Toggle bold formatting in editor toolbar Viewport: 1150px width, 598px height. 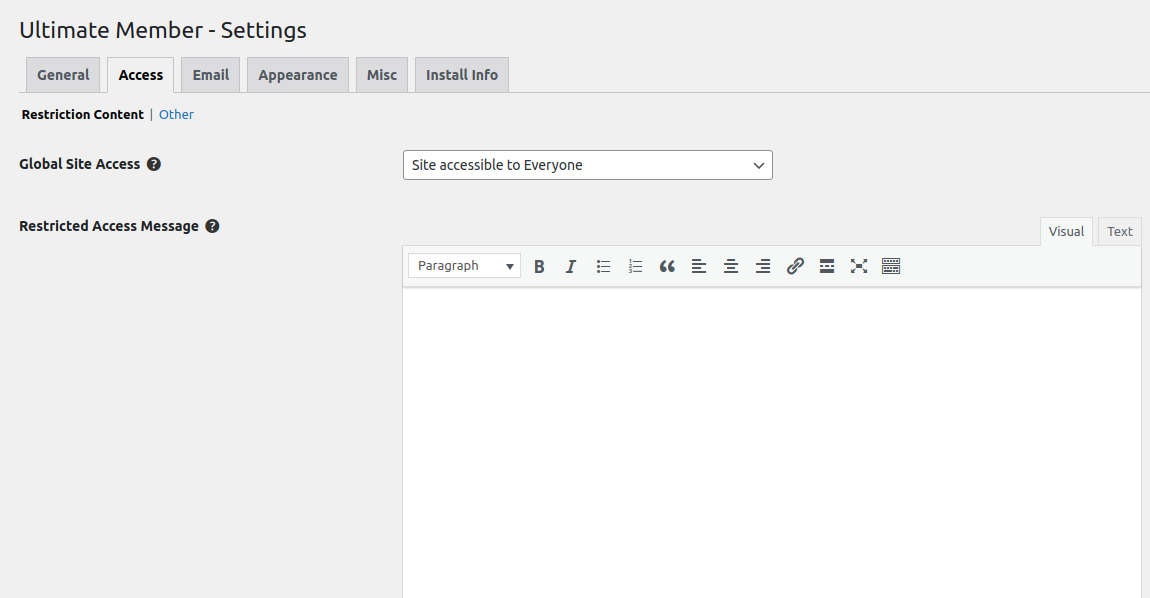pyautogui.click(x=539, y=266)
